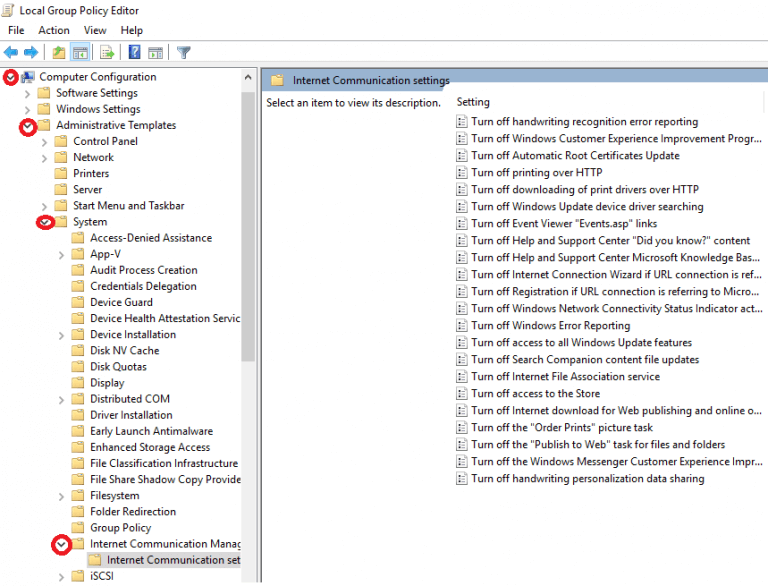Click the Server folder icon
The image size is (768, 586).
[61, 190]
